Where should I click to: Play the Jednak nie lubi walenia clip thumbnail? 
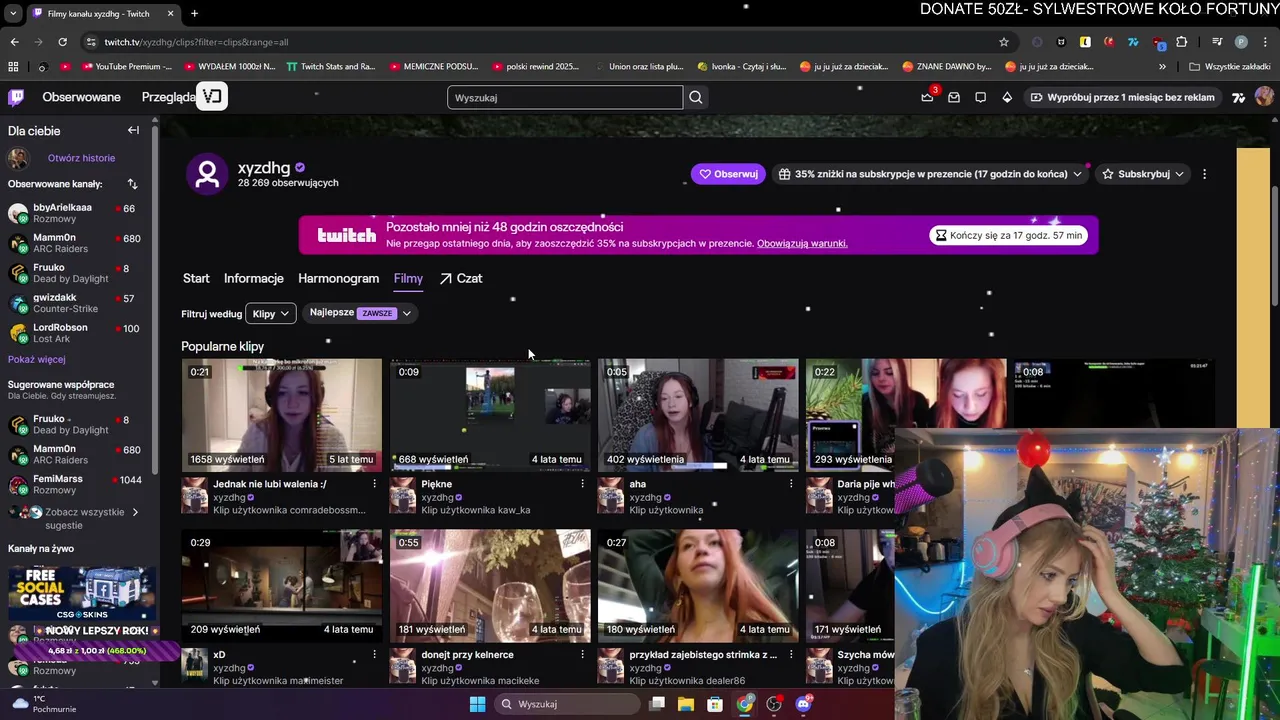282,415
